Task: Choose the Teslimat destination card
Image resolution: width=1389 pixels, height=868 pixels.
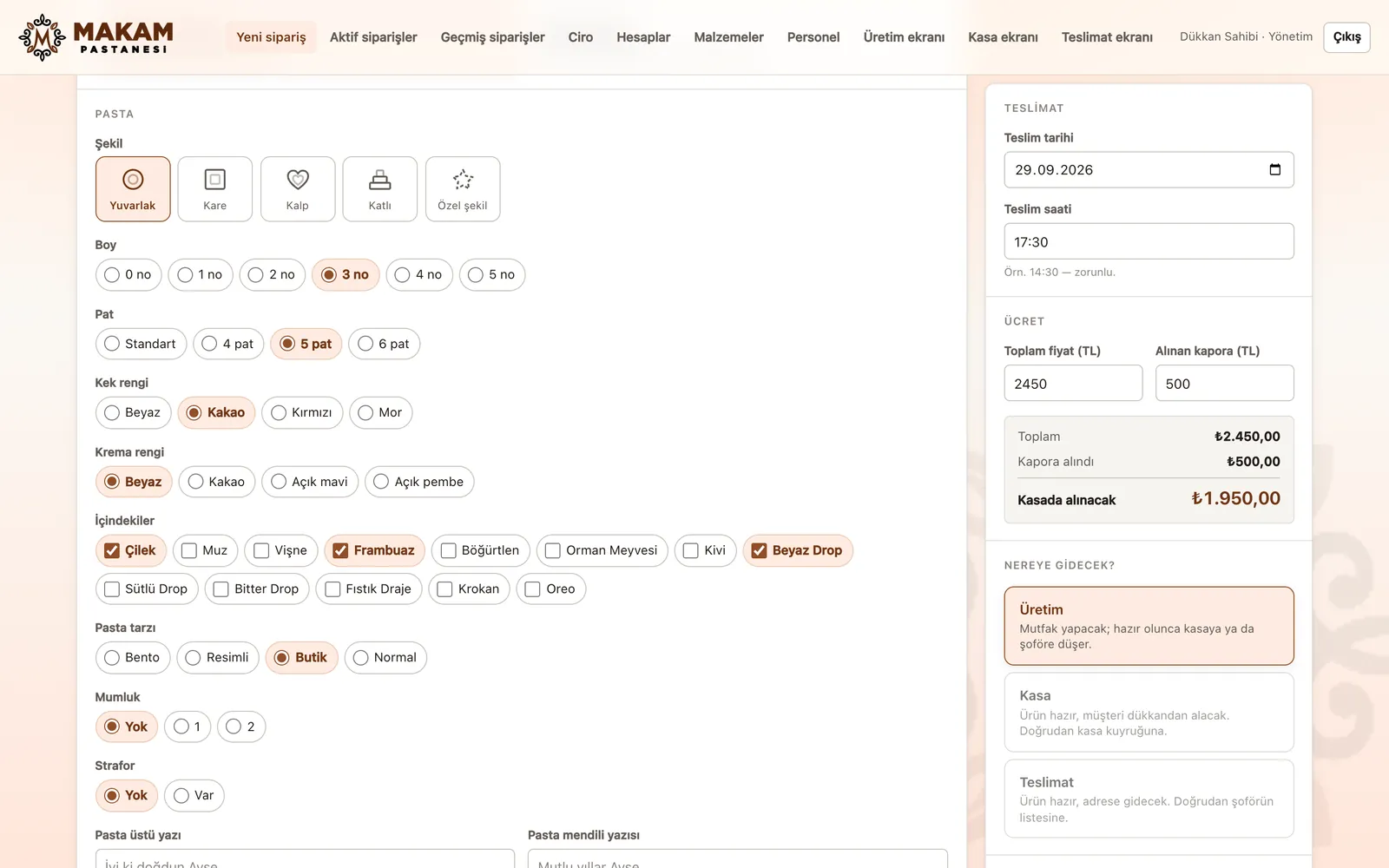Action: 1149,799
